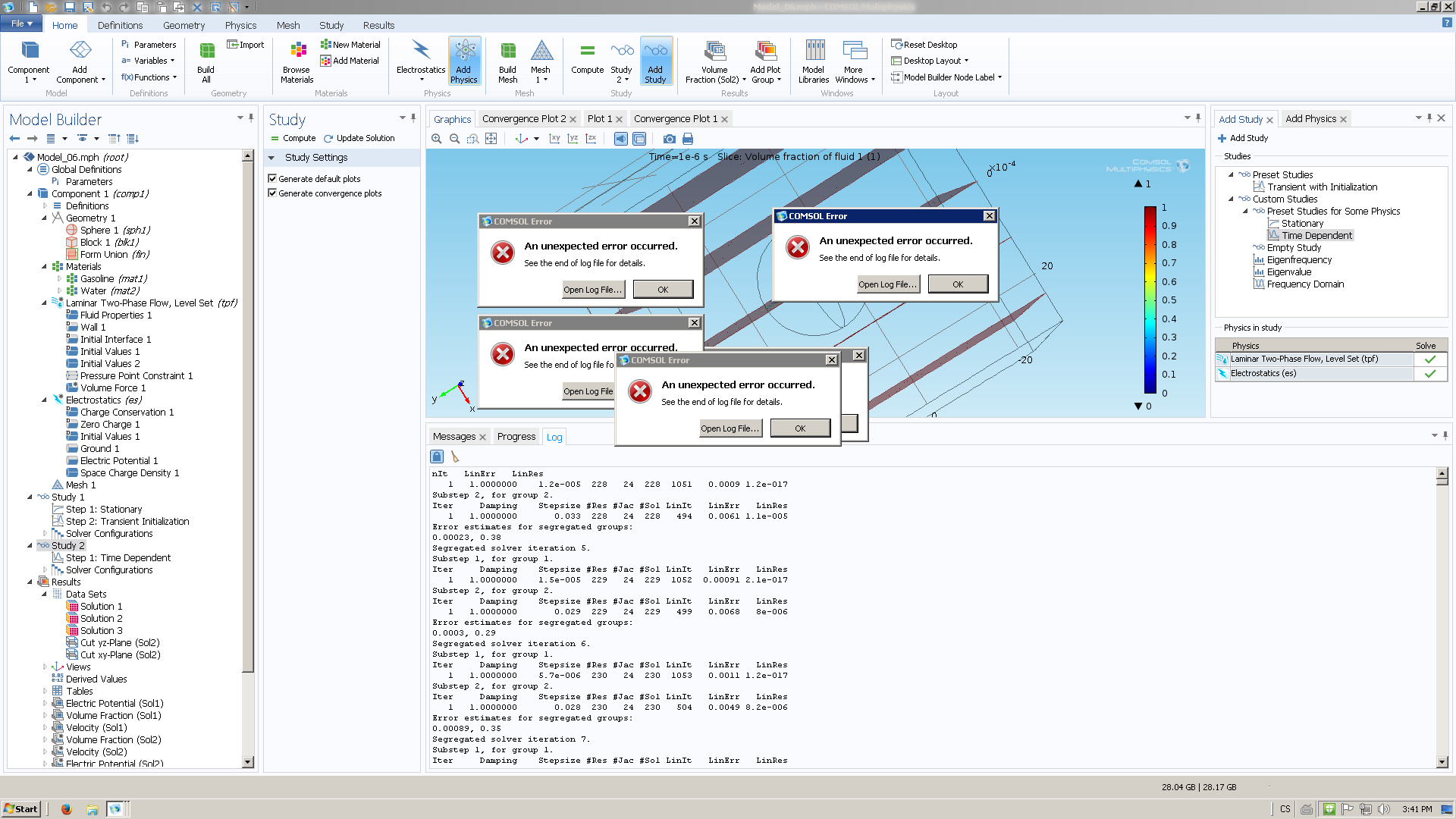Image resolution: width=1456 pixels, height=819 pixels.
Task: Expand the Views node under Results
Action: pyautogui.click(x=45, y=667)
